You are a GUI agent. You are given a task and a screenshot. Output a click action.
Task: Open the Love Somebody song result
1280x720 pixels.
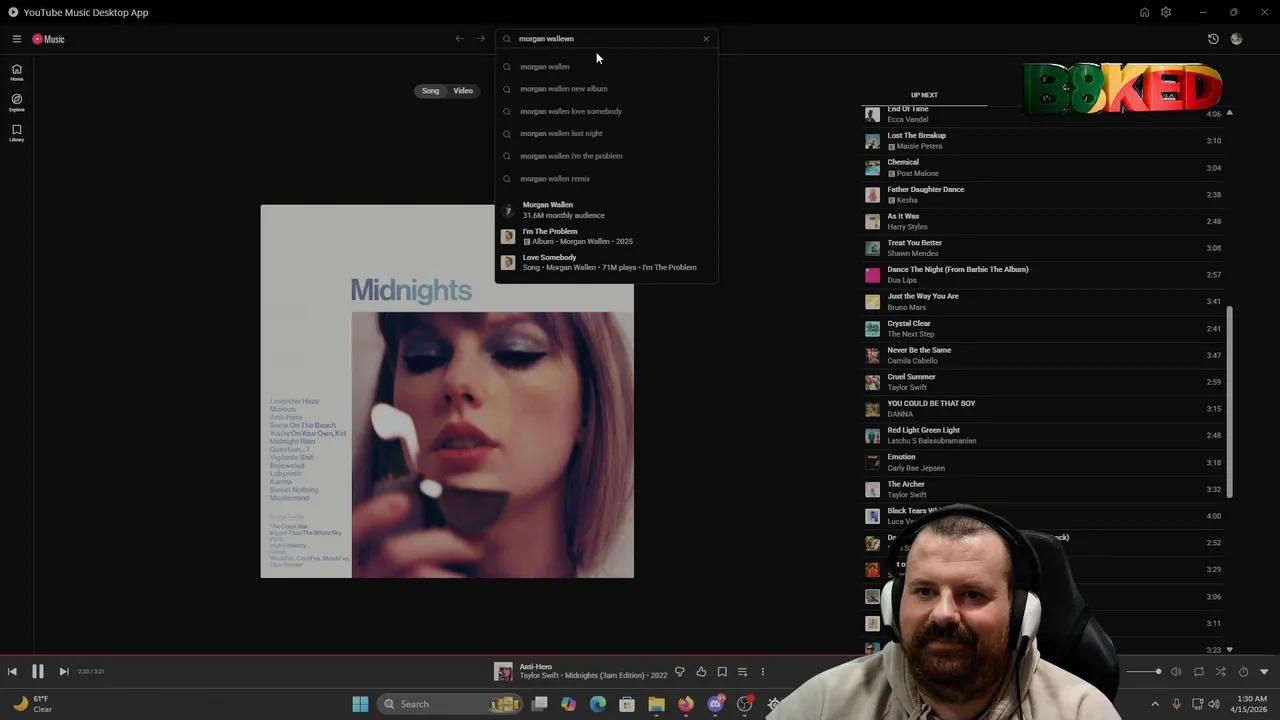pyautogui.click(x=606, y=262)
